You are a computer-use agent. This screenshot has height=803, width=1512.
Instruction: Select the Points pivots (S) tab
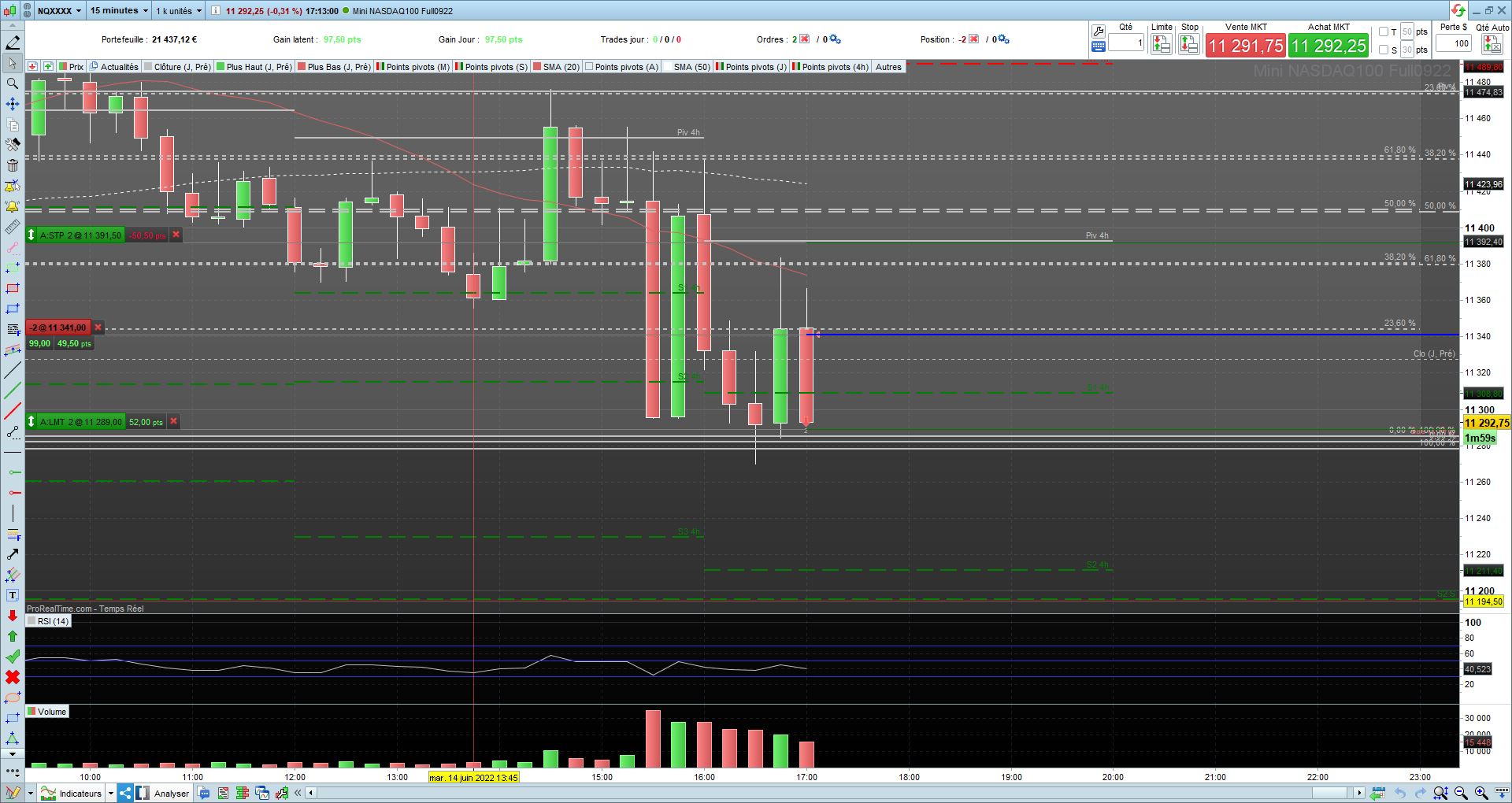[492, 67]
